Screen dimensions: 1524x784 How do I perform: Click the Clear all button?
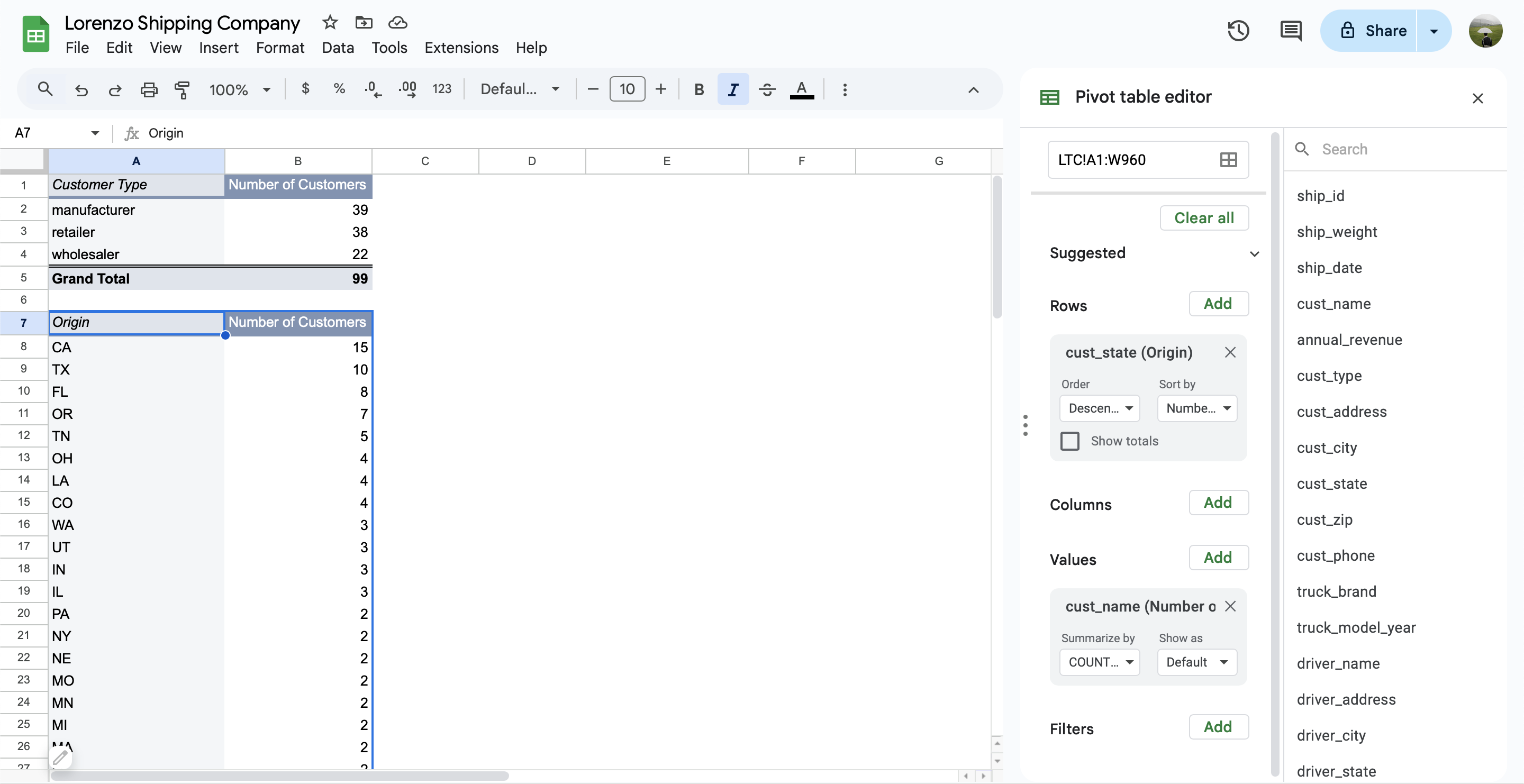pyautogui.click(x=1203, y=217)
